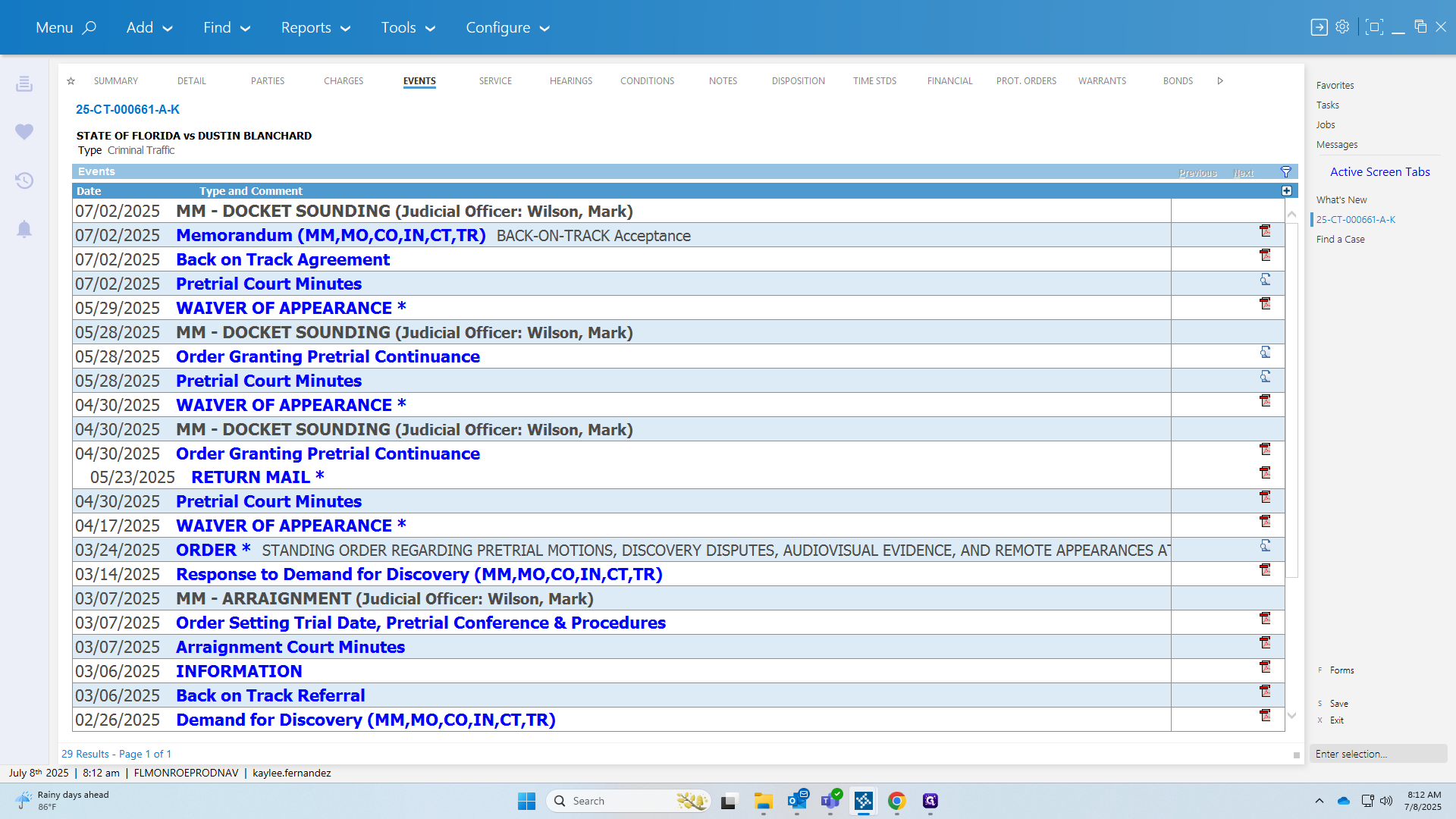Open document icon for 05/28/2025 Pretrial Court Minutes
The image size is (1456, 819).
[x=1265, y=376]
